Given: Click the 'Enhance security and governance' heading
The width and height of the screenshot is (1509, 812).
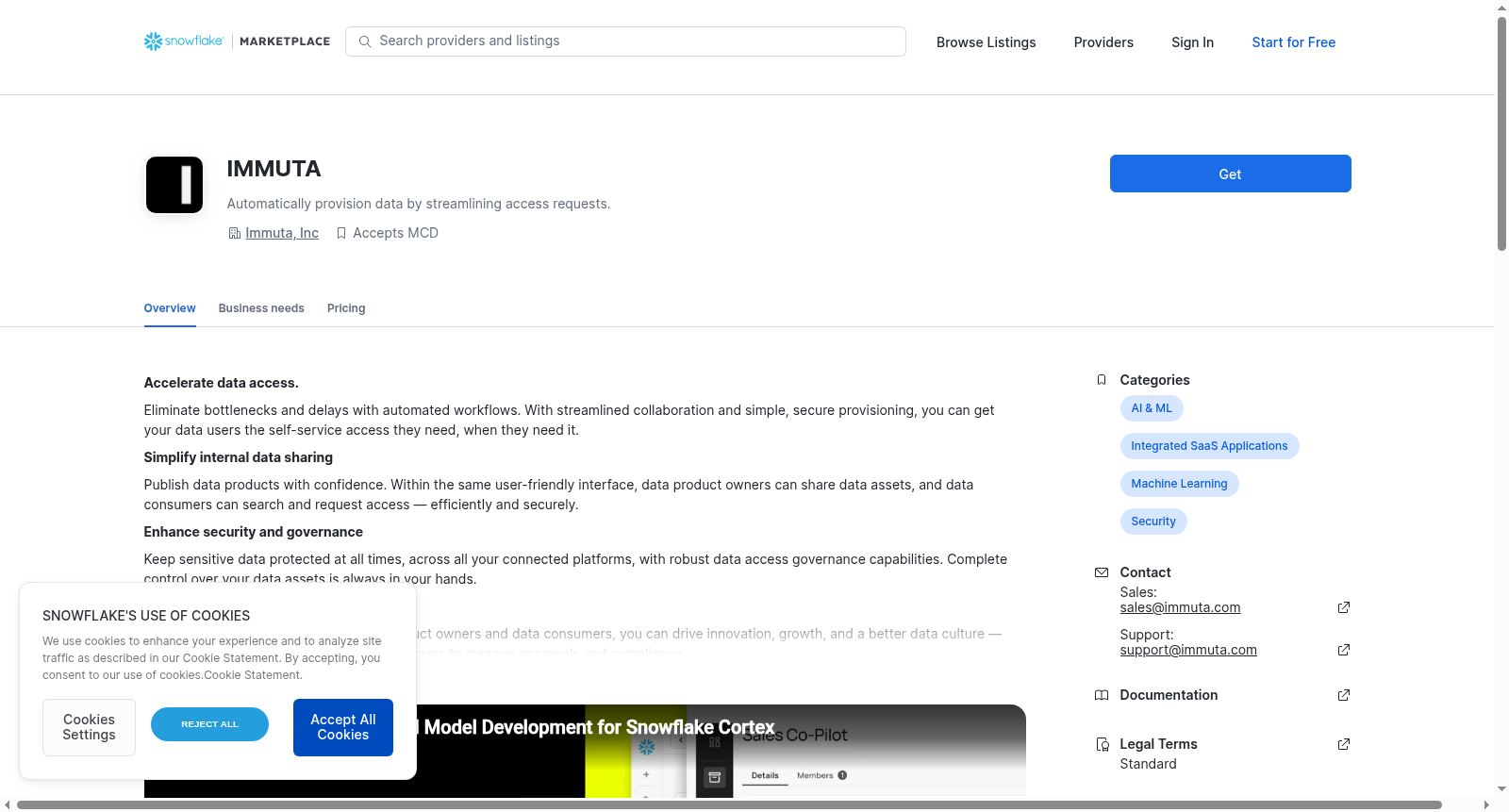Looking at the screenshot, I should [253, 532].
